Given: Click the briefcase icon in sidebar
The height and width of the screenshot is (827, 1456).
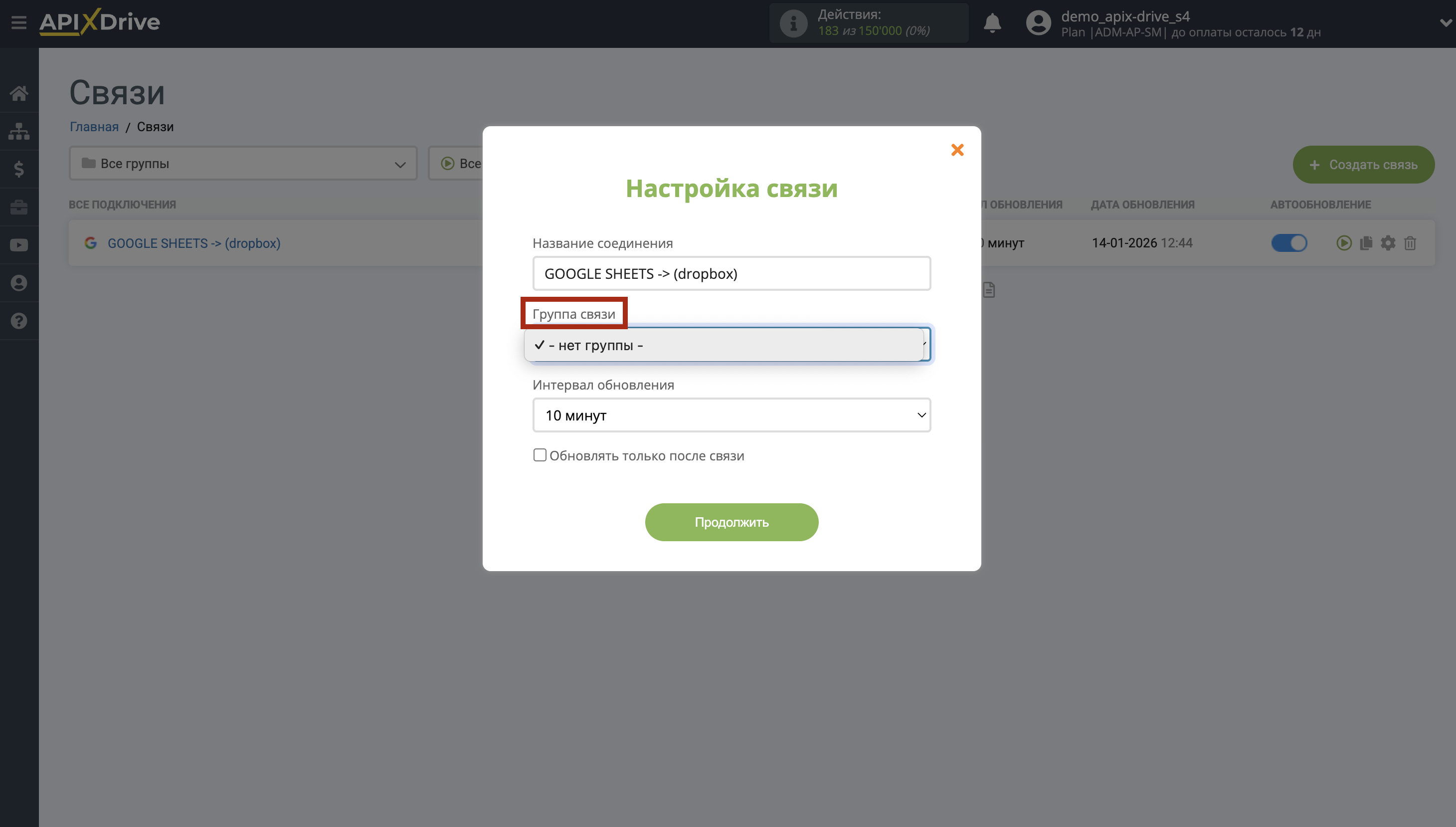Looking at the screenshot, I should pyautogui.click(x=19, y=207).
